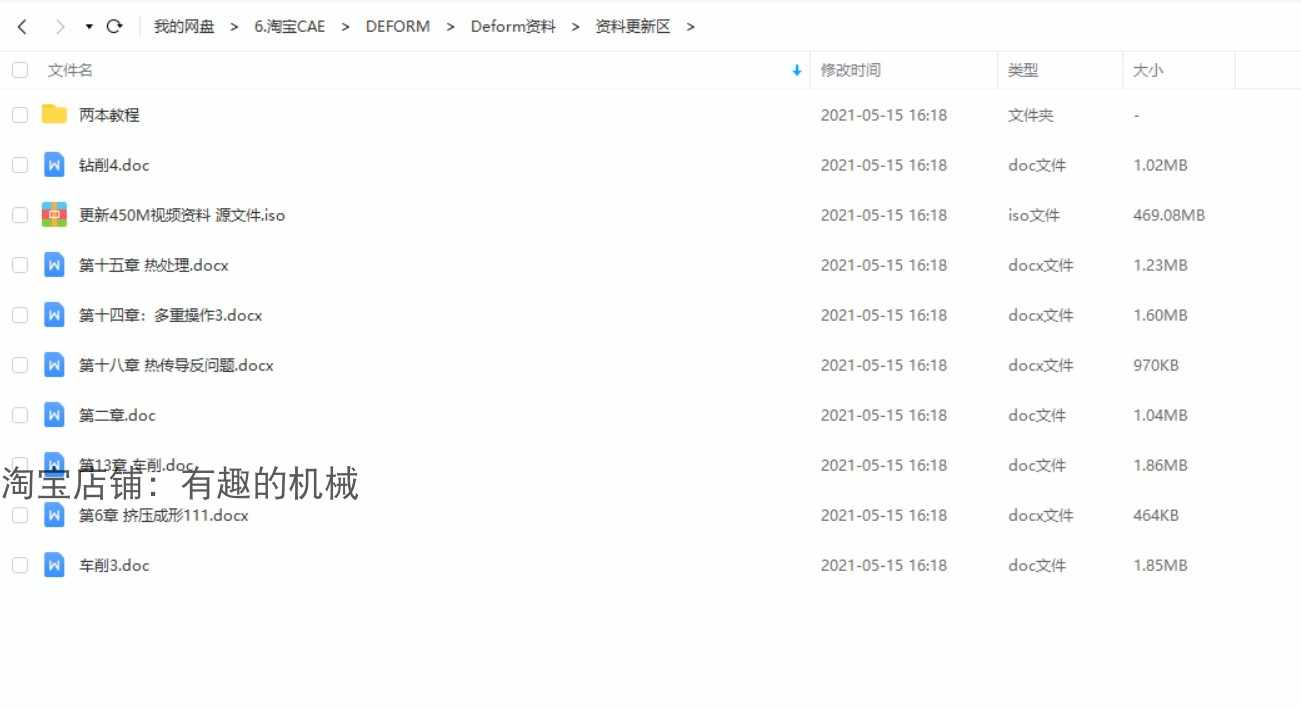Check the box for 更新450M视频资料 源文件.iso
The height and width of the screenshot is (709, 1301).
(20, 215)
